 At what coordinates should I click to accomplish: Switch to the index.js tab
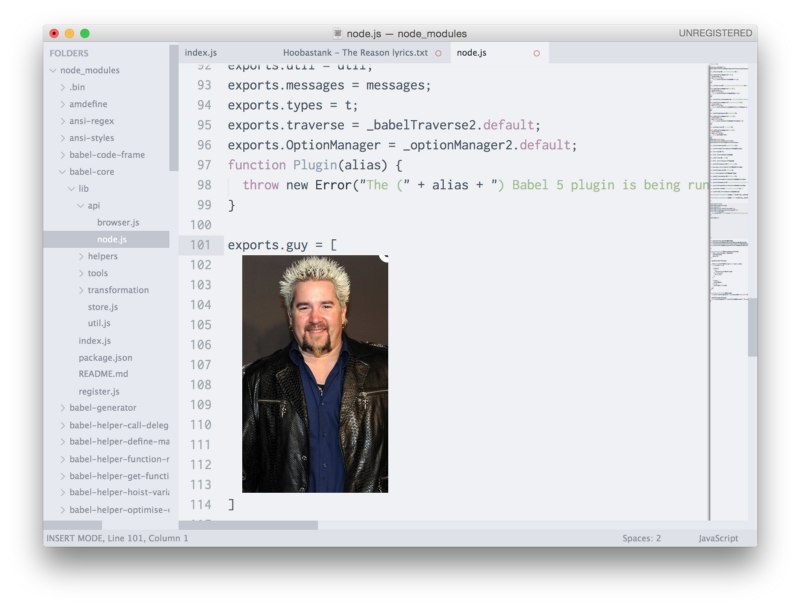pos(201,53)
